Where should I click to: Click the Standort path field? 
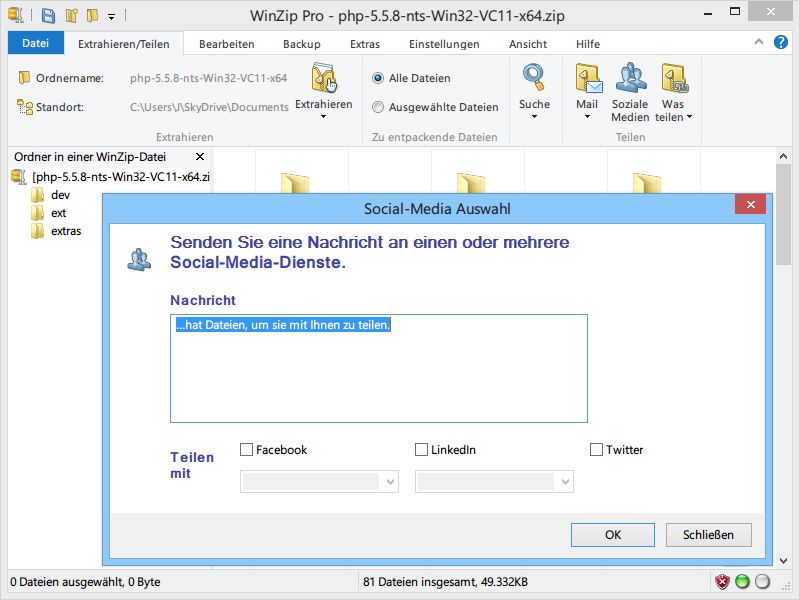point(209,107)
